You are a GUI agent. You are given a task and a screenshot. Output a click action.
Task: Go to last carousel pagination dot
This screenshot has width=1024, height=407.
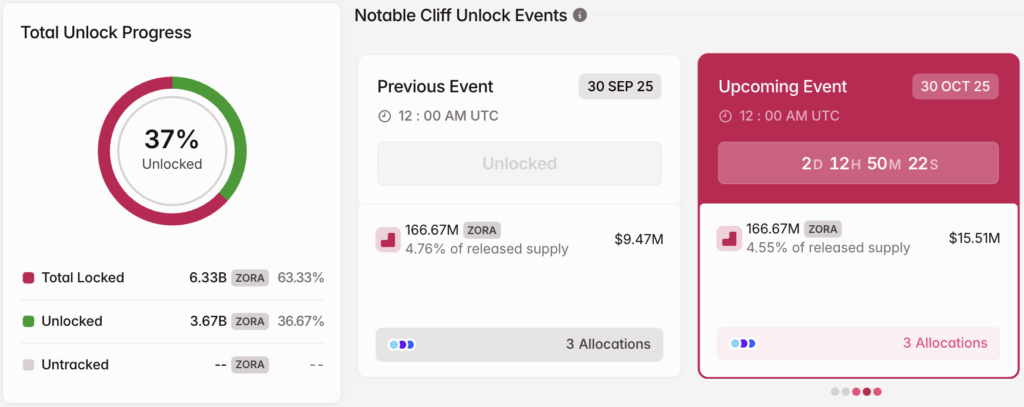tap(878, 392)
